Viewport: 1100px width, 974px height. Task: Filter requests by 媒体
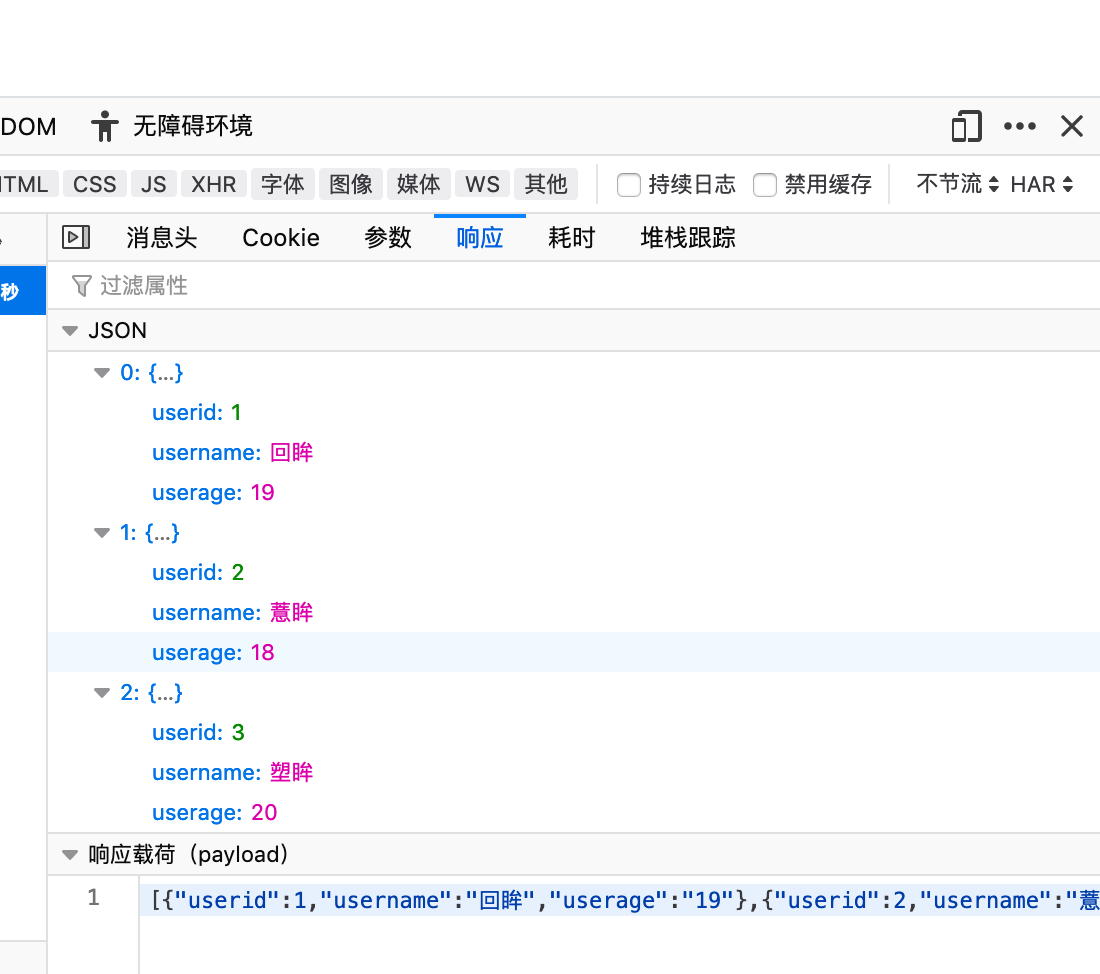point(419,185)
